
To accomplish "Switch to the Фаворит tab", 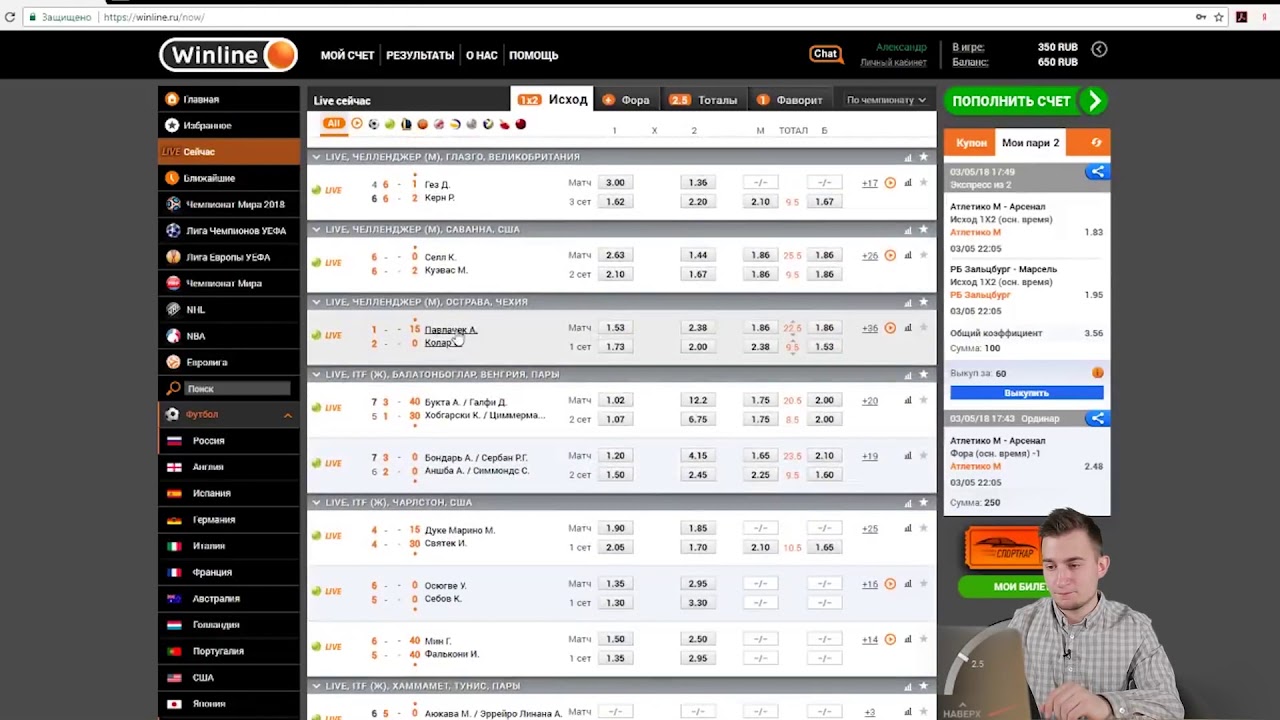I will click(790, 100).
